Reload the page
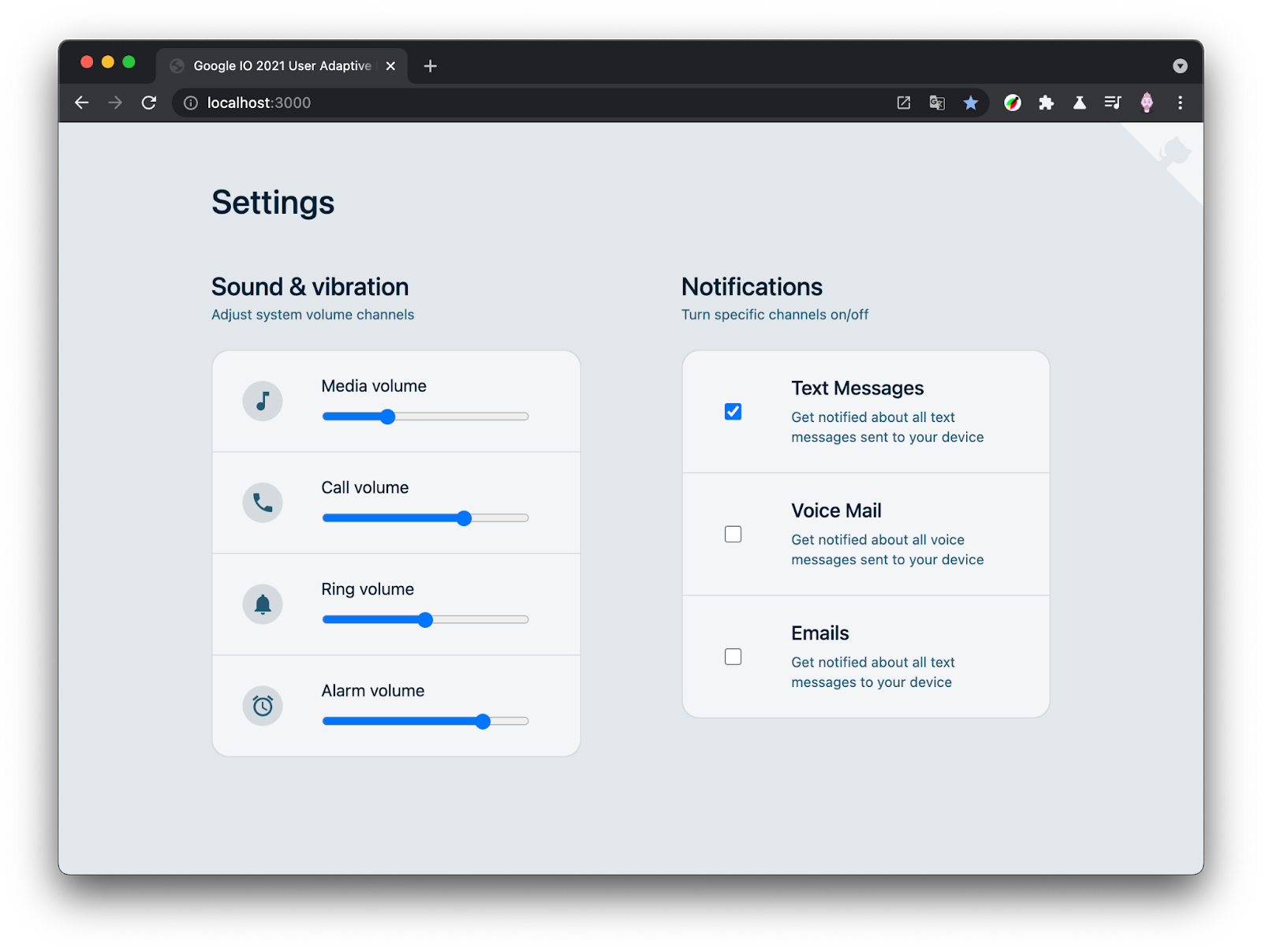This screenshot has height=952, width=1262. click(148, 103)
